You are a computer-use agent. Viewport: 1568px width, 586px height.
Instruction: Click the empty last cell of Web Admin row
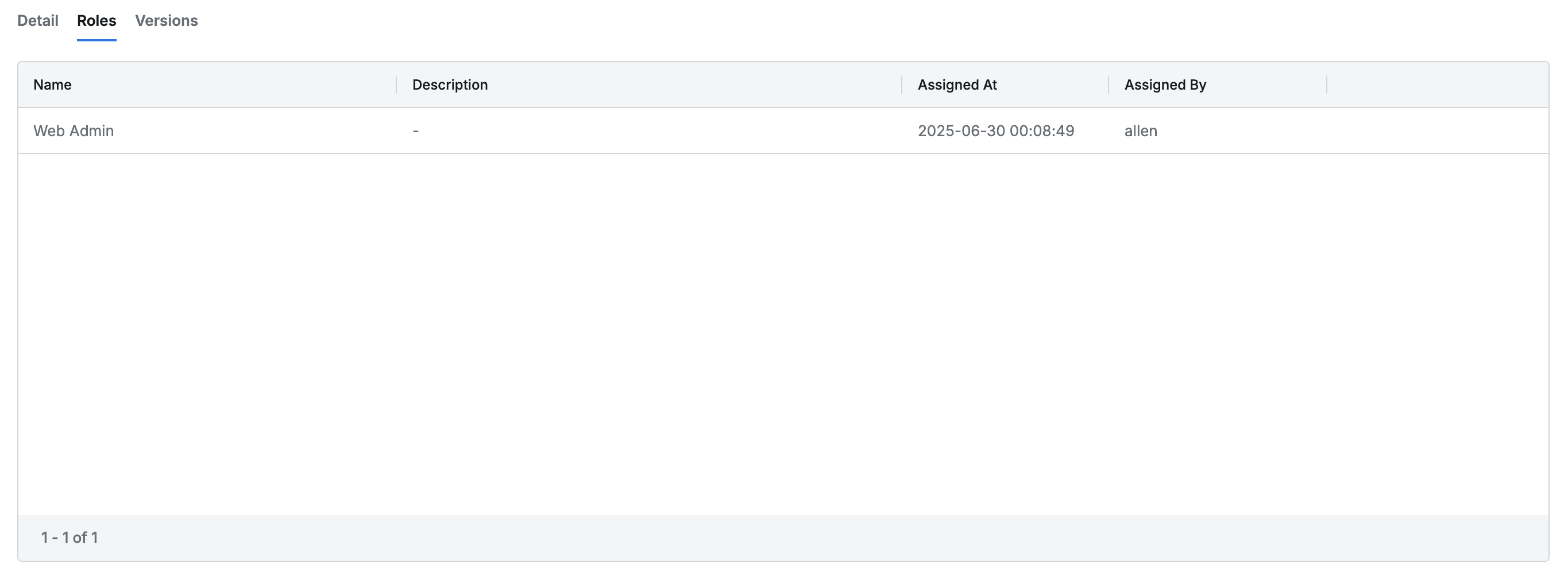pos(1436,131)
